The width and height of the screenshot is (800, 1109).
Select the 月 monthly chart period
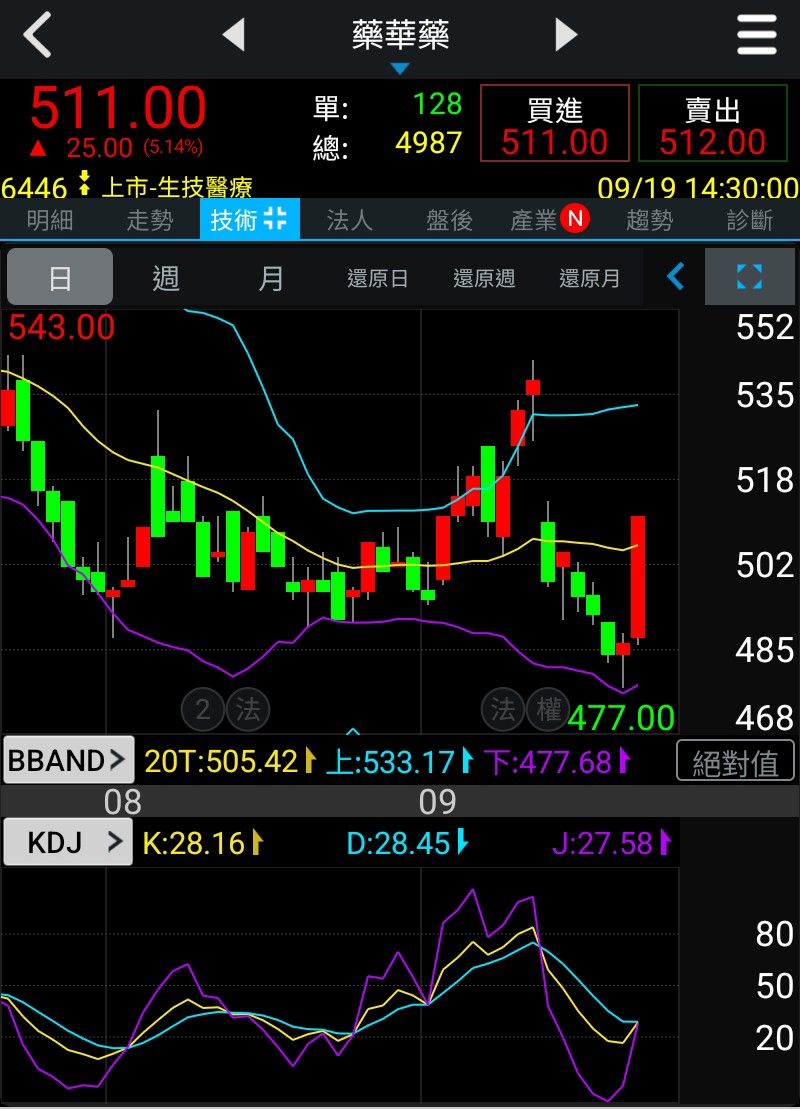pos(271,277)
